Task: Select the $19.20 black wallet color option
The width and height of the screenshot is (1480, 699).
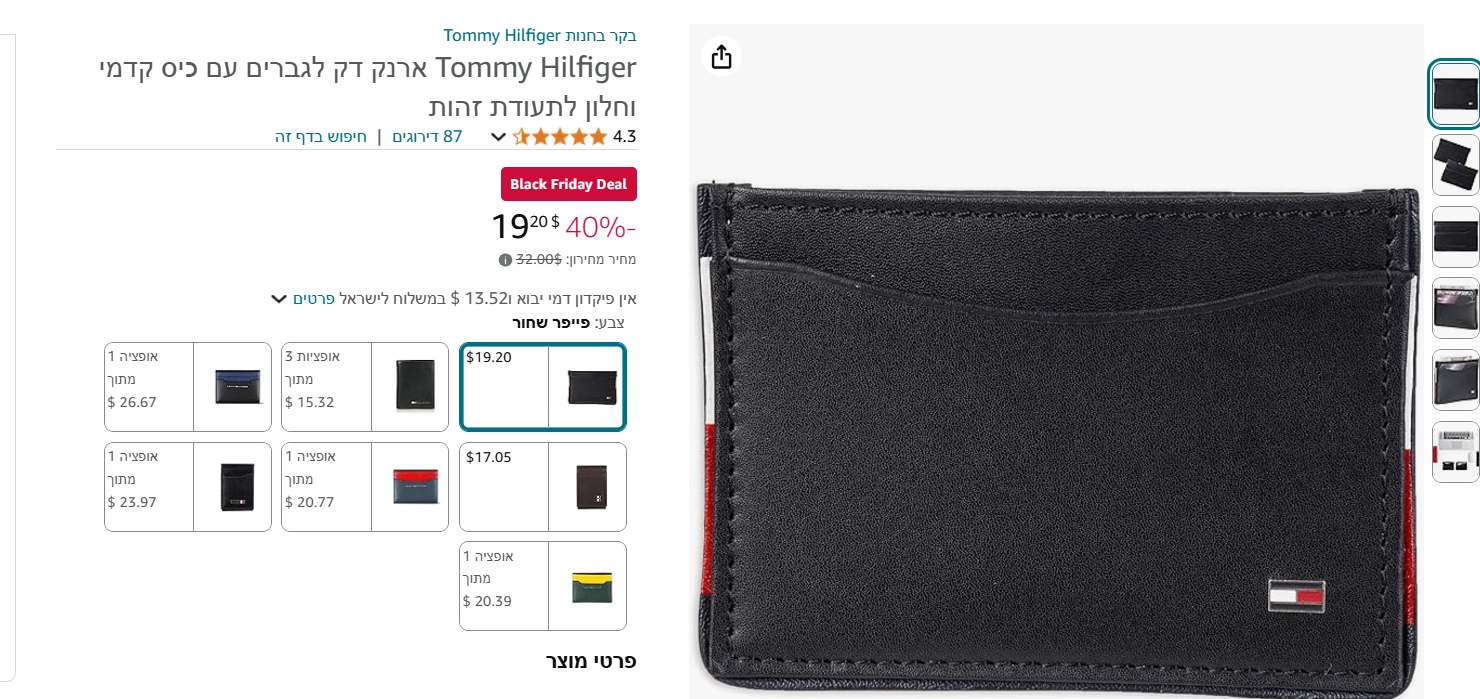Action: [x=543, y=387]
